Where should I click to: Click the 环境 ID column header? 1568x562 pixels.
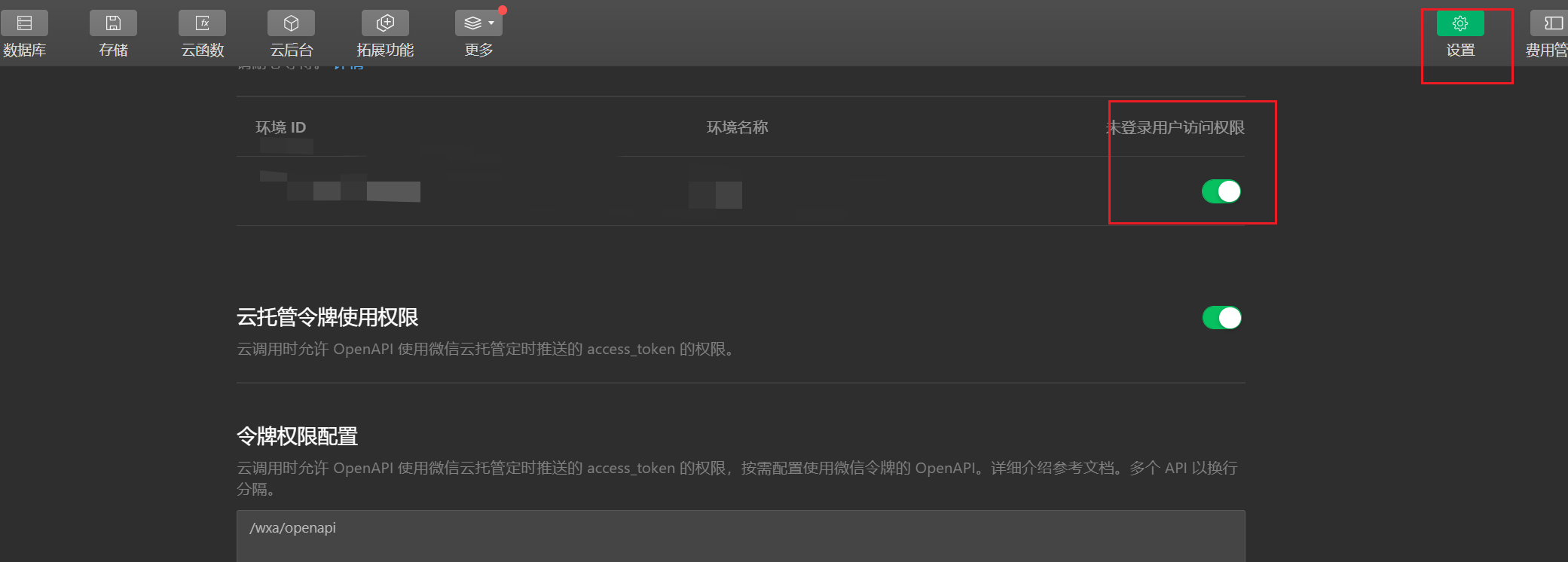click(x=280, y=127)
